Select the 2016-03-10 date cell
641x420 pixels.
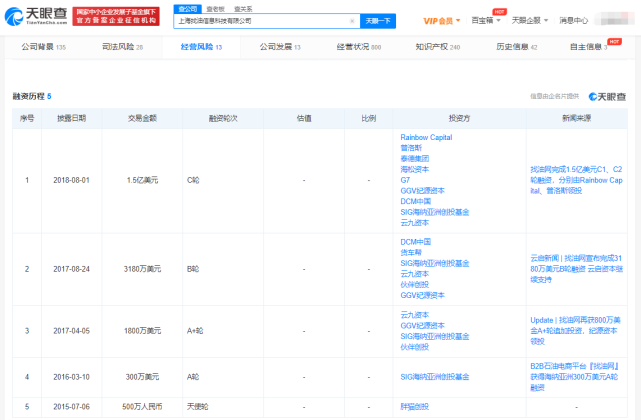71,377
